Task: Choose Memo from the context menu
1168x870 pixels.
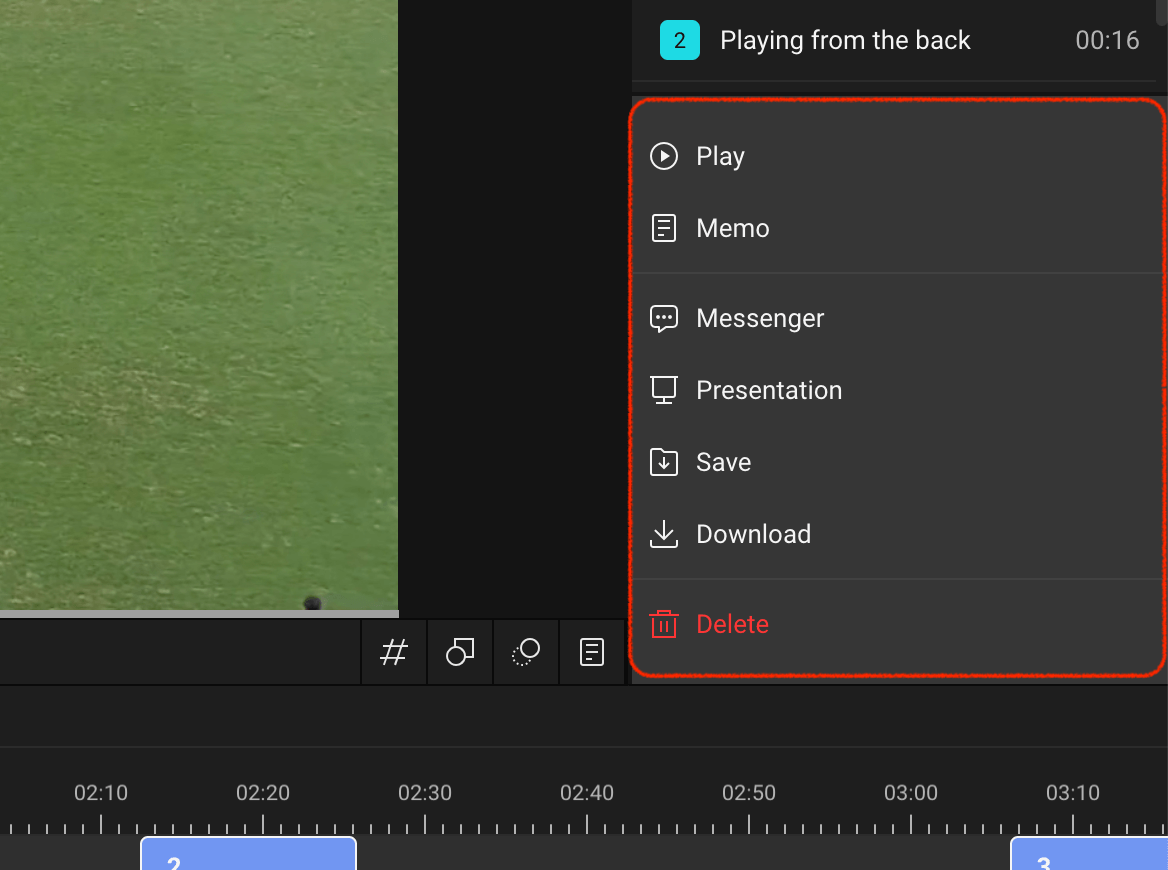Action: (x=898, y=228)
